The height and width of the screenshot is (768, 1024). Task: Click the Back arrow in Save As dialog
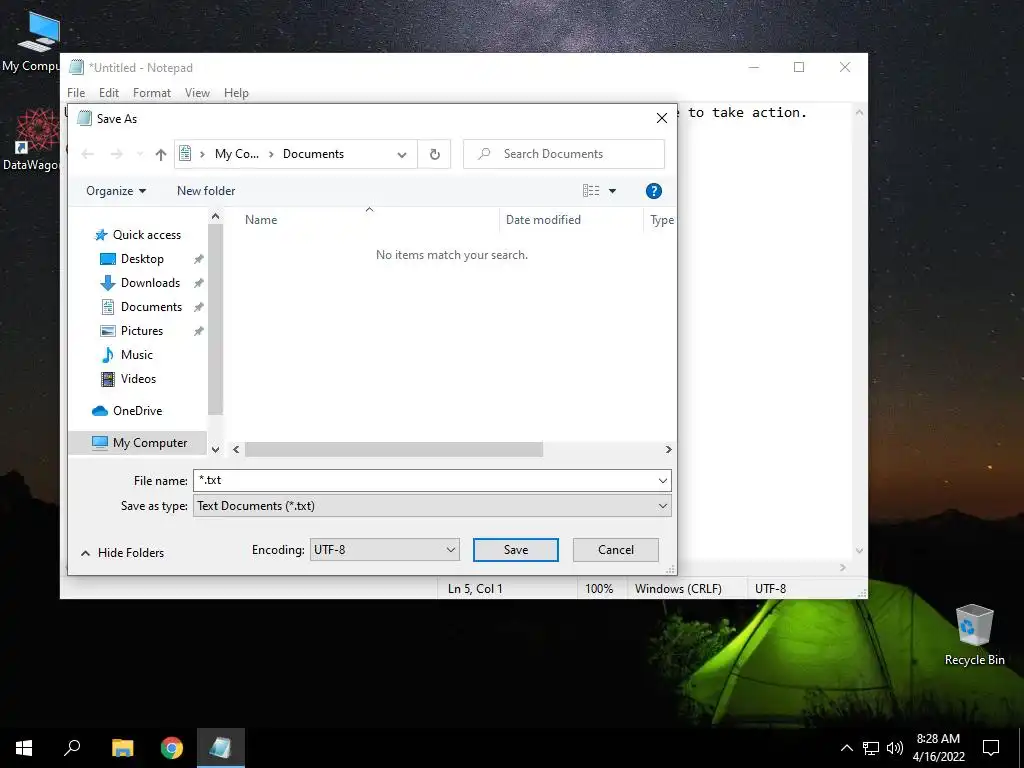(88, 154)
